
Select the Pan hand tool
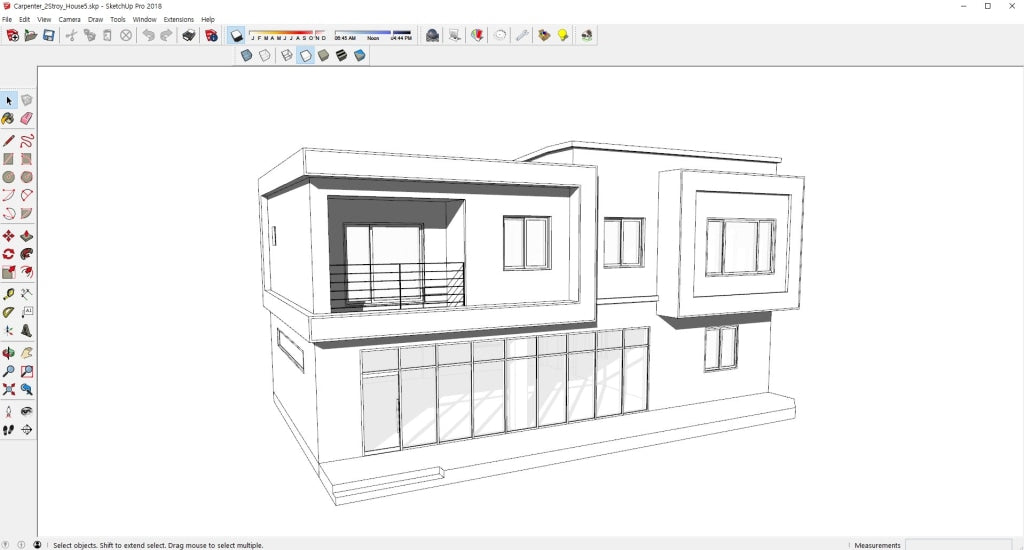pos(27,353)
